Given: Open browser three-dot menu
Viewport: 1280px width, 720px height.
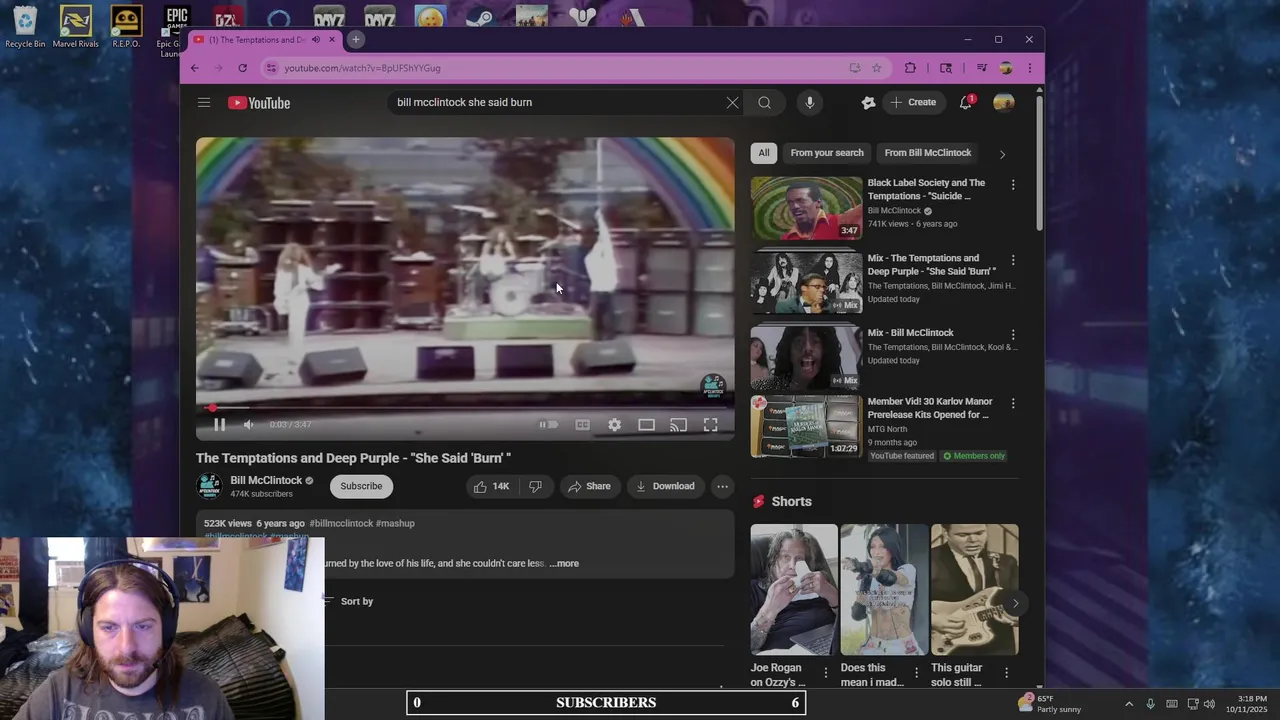Looking at the screenshot, I should pos(1029,68).
